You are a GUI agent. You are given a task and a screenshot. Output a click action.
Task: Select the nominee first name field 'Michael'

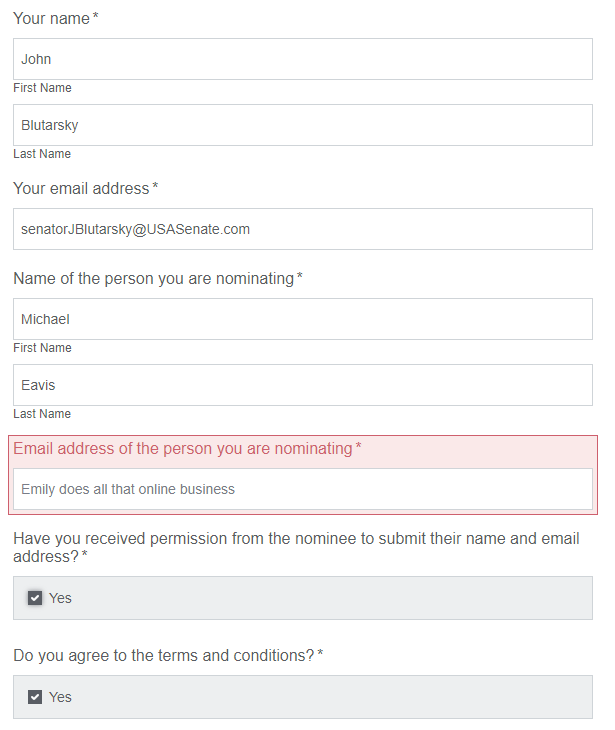[x=303, y=319]
